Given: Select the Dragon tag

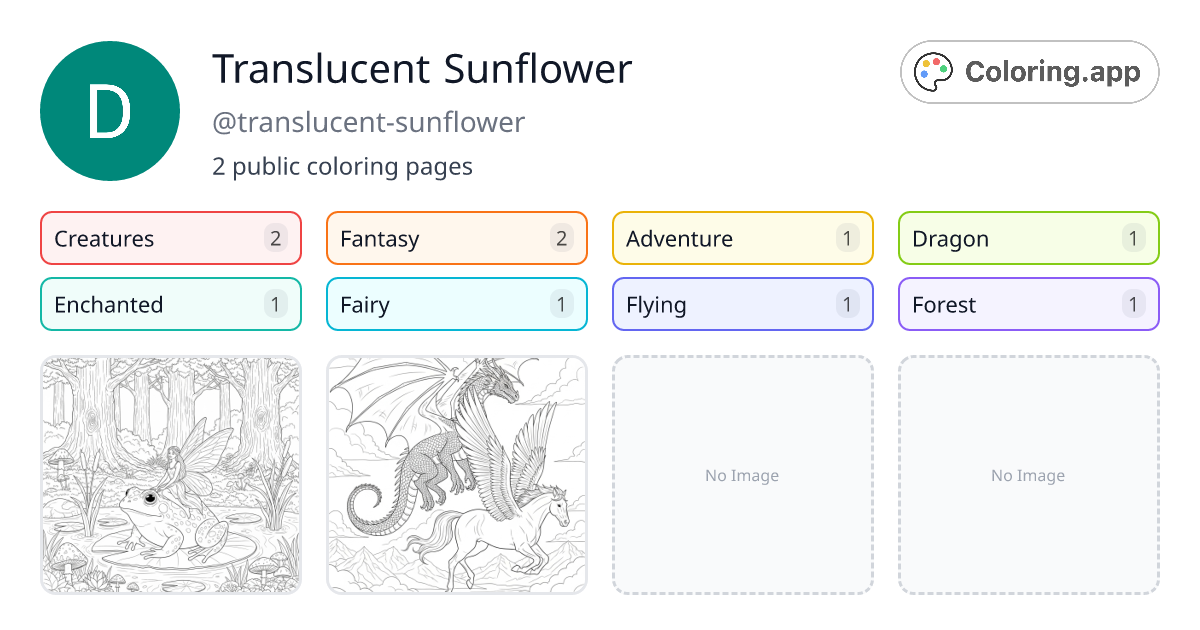Looking at the screenshot, I should pos(1029,238).
